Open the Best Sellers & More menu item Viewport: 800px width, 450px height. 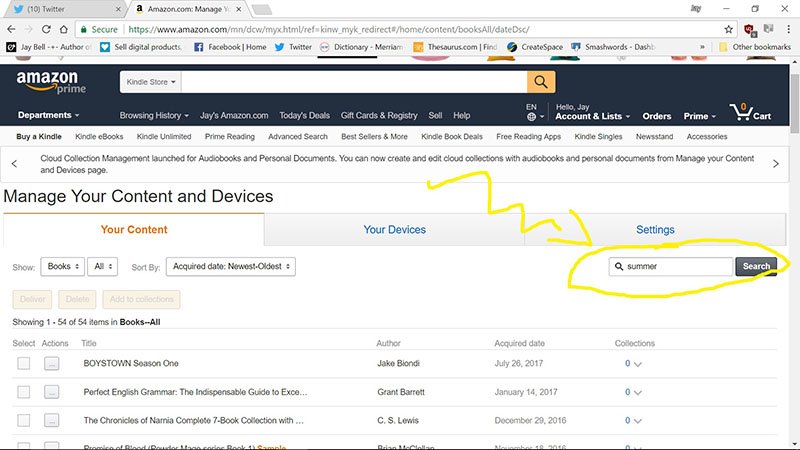(374, 137)
